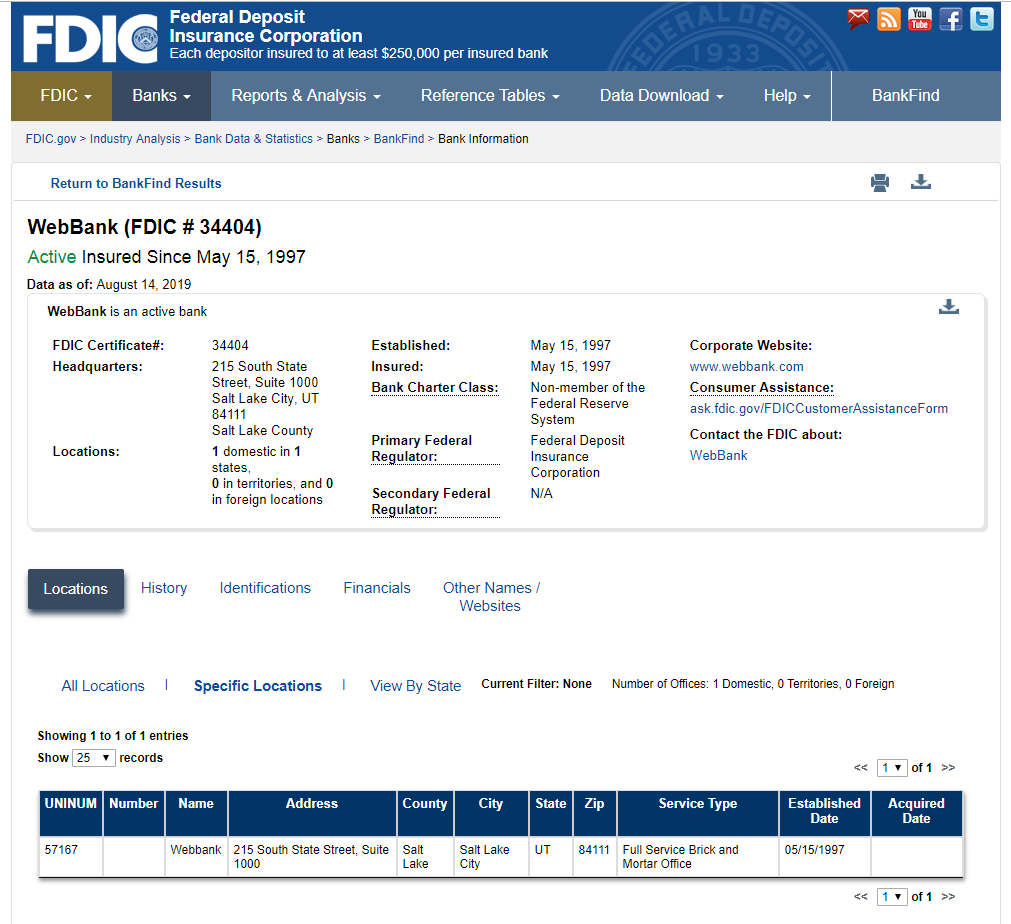1011x924 pixels.
Task: Open the Reports & Analysis dropdown menu
Action: (x=306, y=95)
